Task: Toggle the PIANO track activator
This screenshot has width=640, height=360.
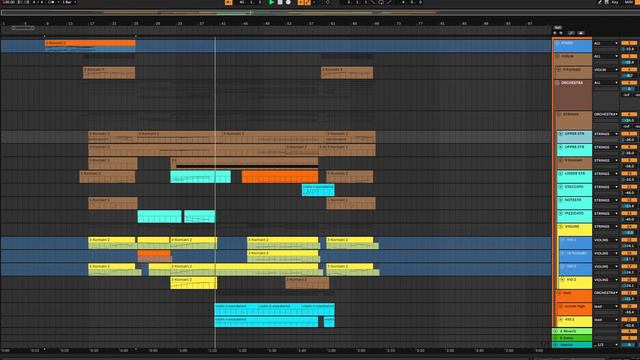Action: coord(629,43)
